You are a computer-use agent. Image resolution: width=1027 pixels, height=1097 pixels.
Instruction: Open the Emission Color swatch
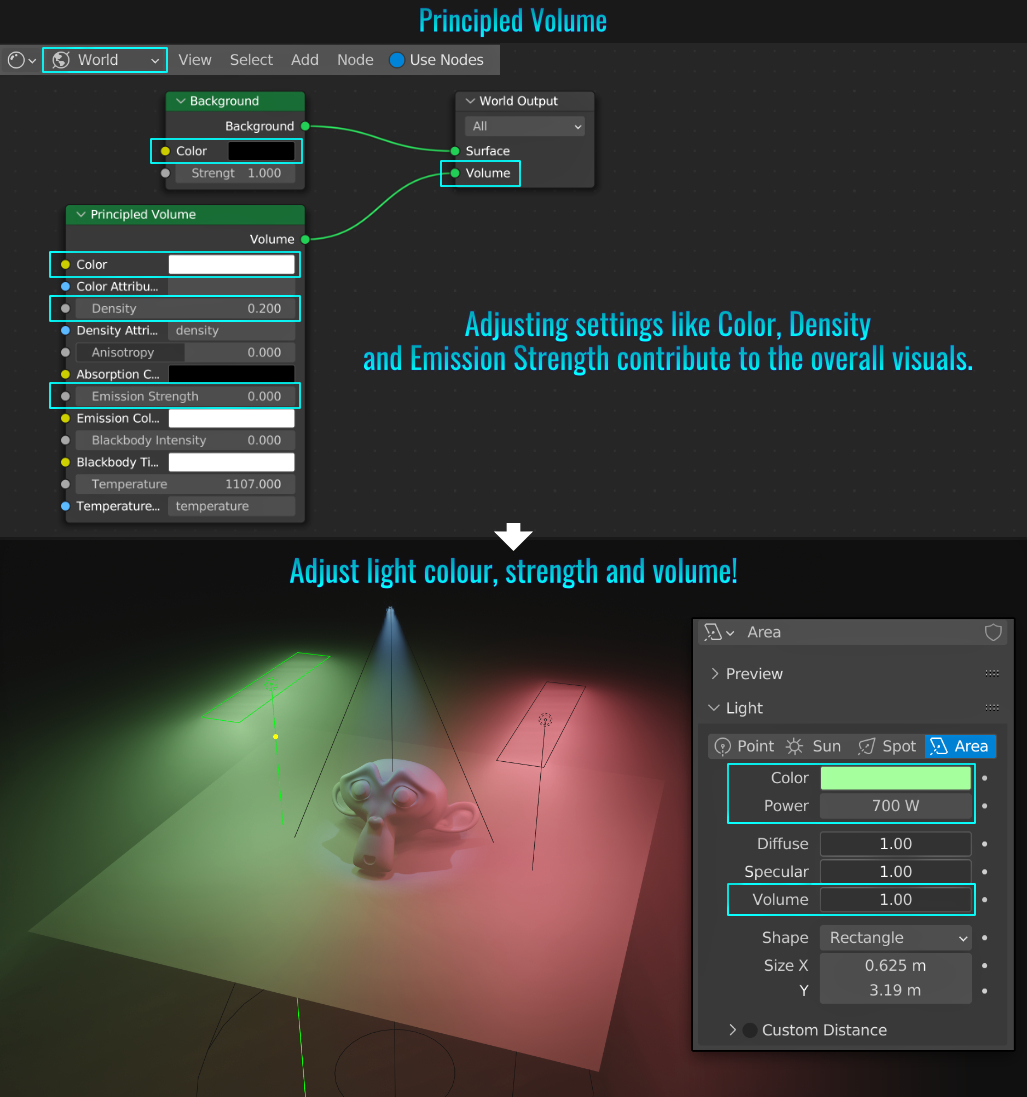[232, 418]
